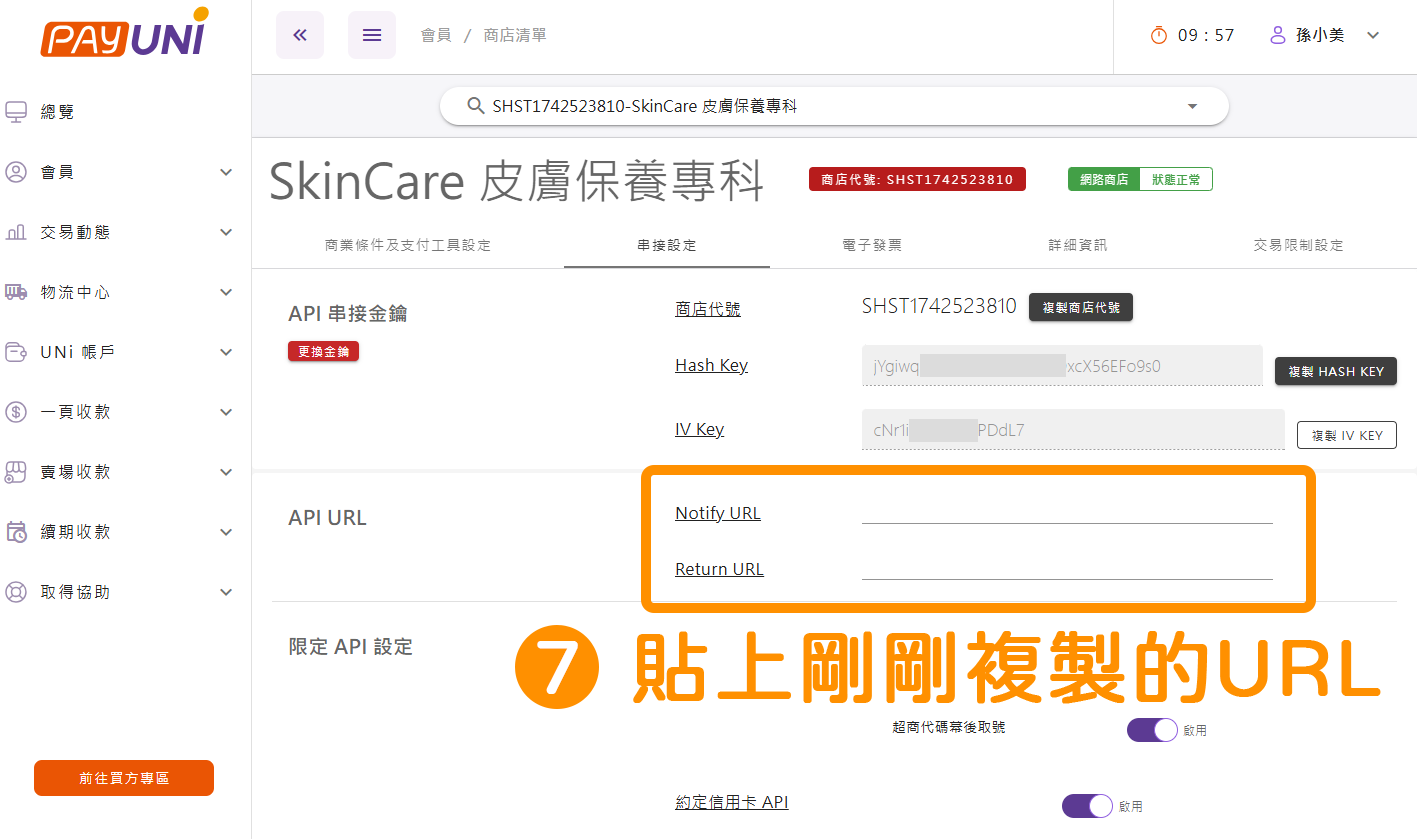Click the search magnifier in store selector
1417x839 pixels.
tap(476, 105)
